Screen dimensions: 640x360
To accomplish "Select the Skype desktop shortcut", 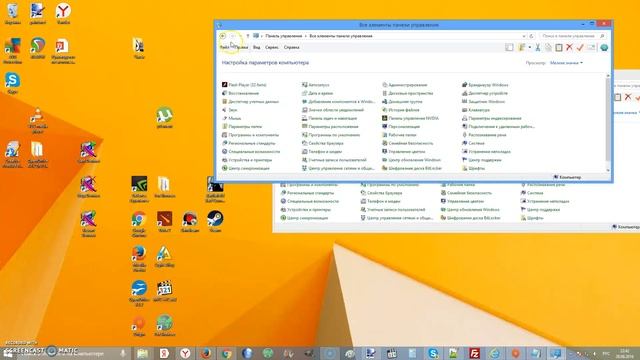I will pyautogui.click(x=13, y=83).
